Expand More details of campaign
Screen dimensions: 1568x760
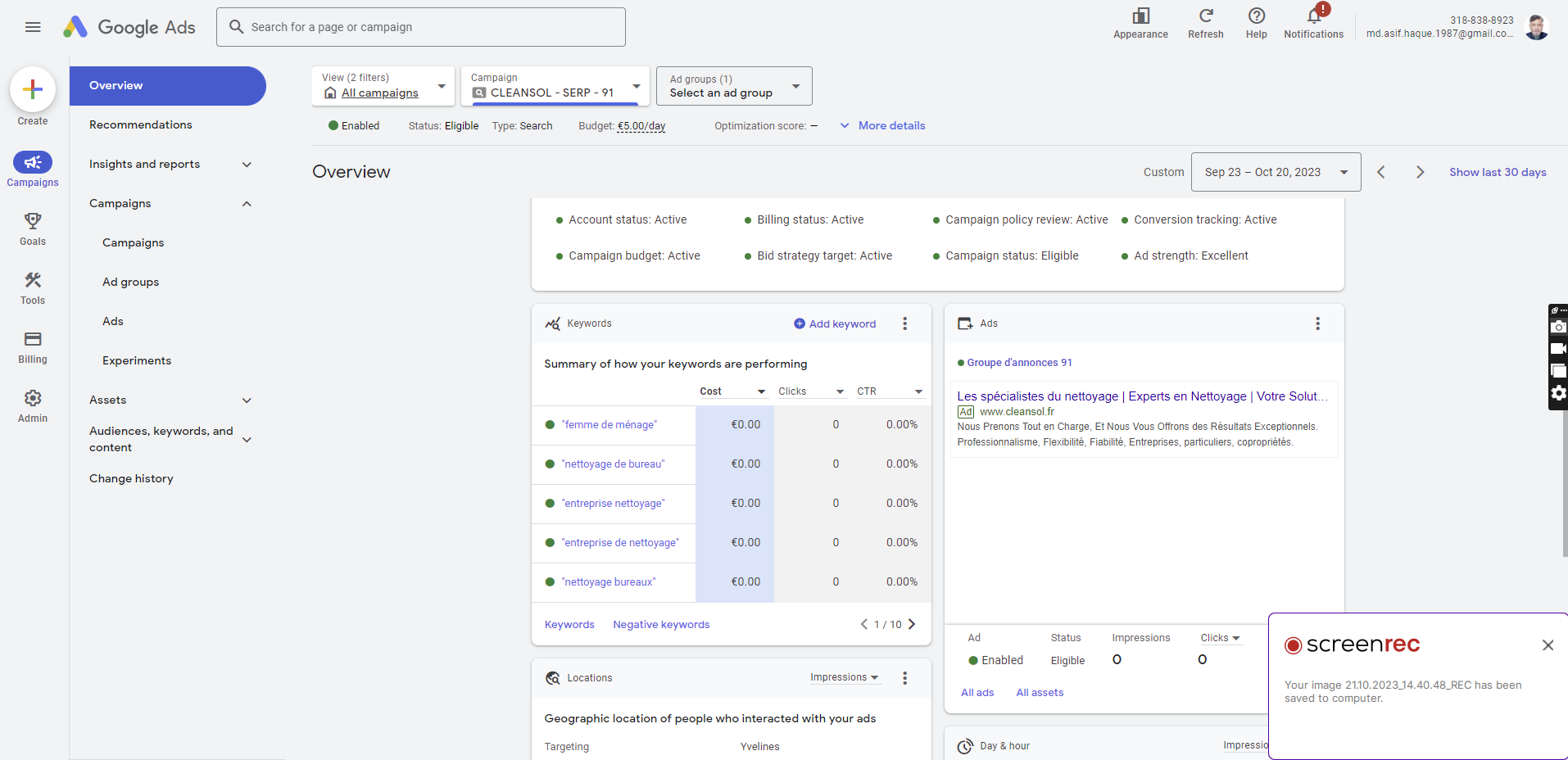pos(882,125)
